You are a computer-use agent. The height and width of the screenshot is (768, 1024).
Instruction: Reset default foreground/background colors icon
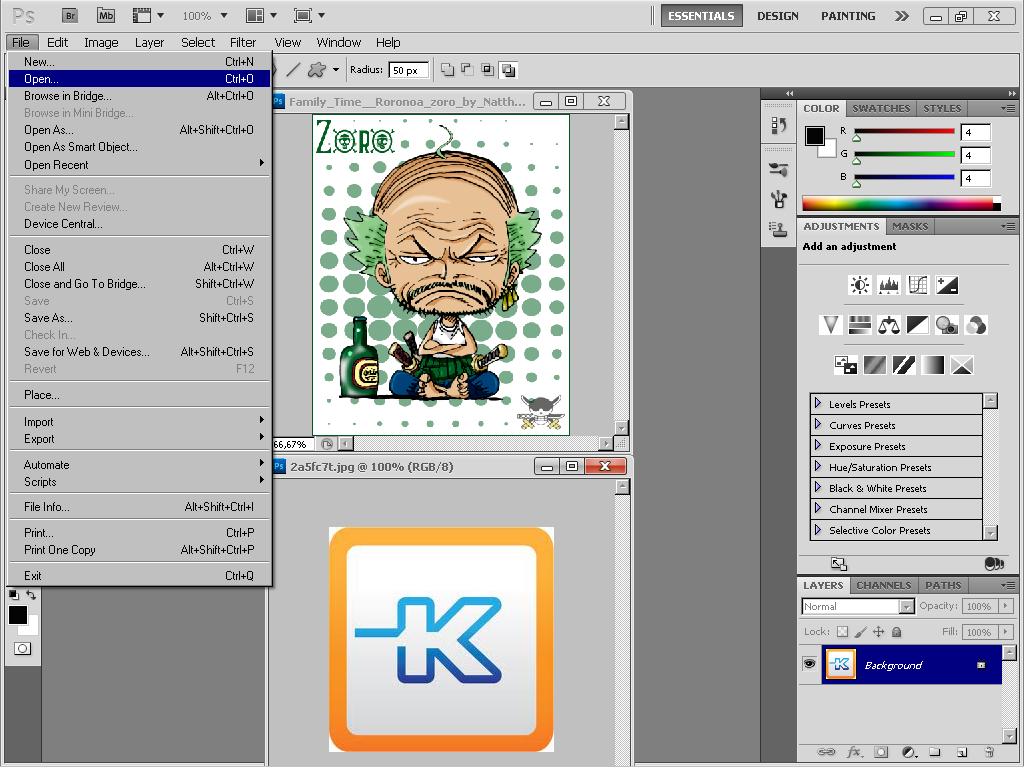click(14, 594)
